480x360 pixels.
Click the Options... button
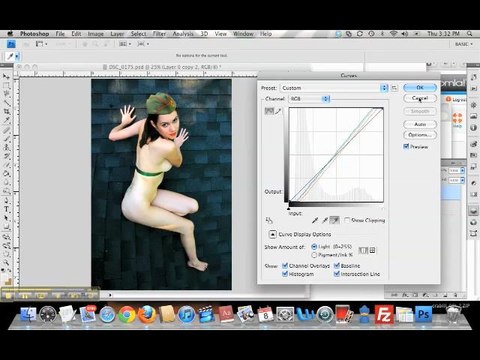pos(420,135)
